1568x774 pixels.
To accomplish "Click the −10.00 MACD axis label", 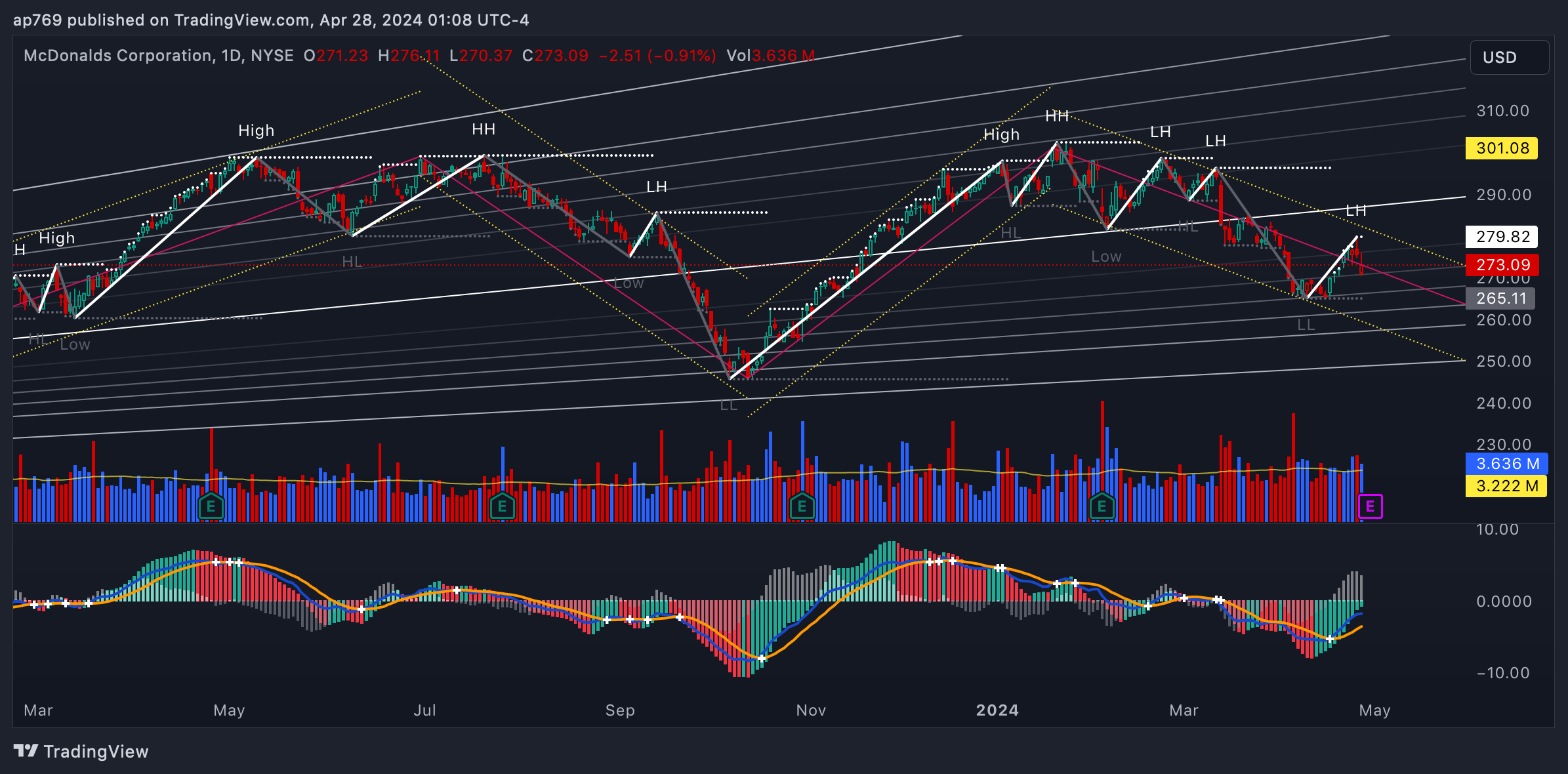I will 1502,673.
